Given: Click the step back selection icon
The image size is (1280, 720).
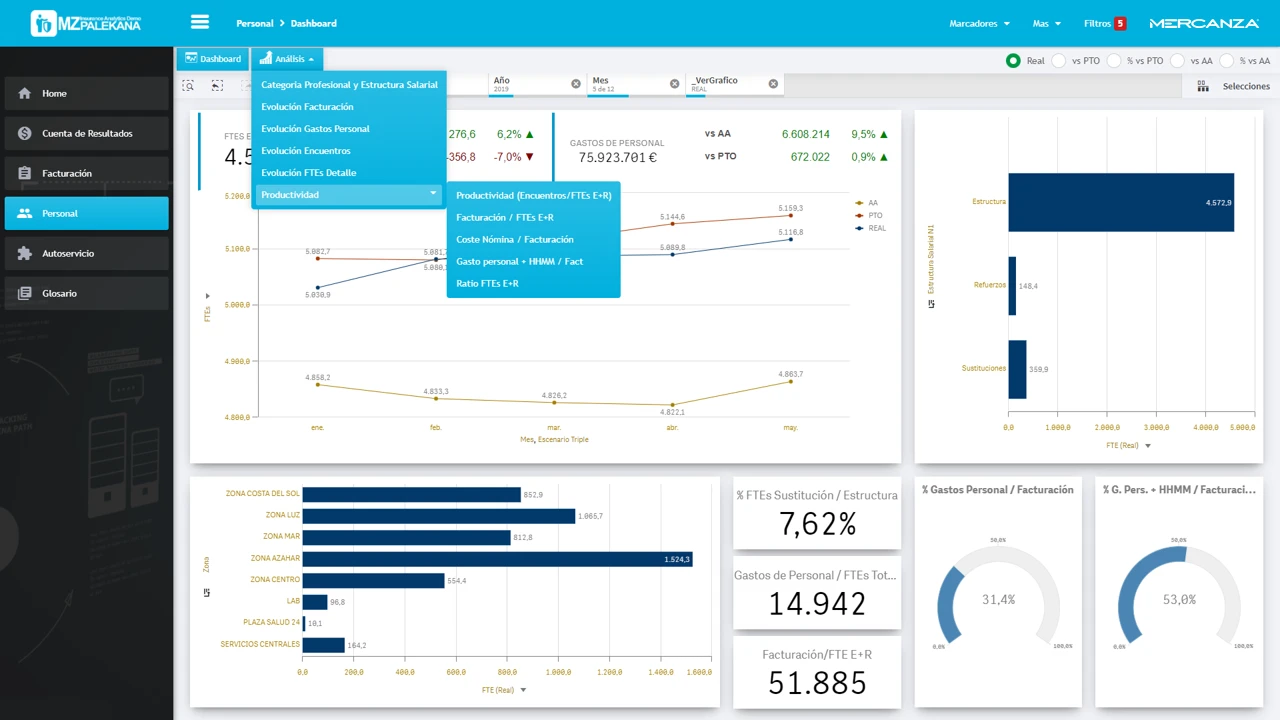Looking at the screenshot, I should [x=217, y=86].
